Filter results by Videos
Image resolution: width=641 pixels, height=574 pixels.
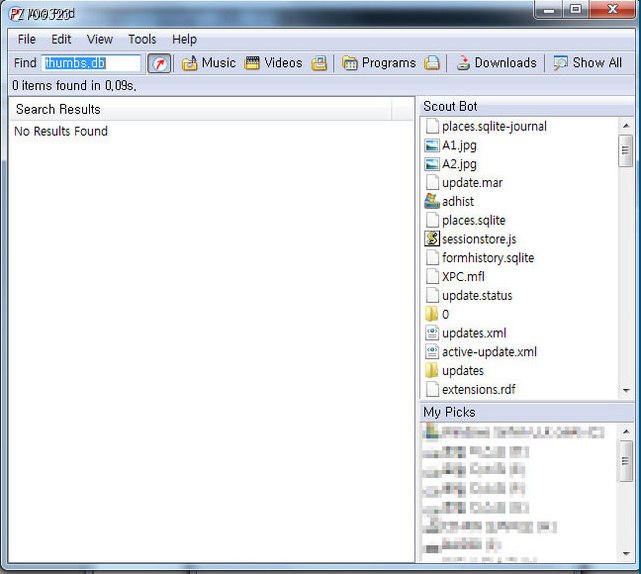tap(273, 63)
